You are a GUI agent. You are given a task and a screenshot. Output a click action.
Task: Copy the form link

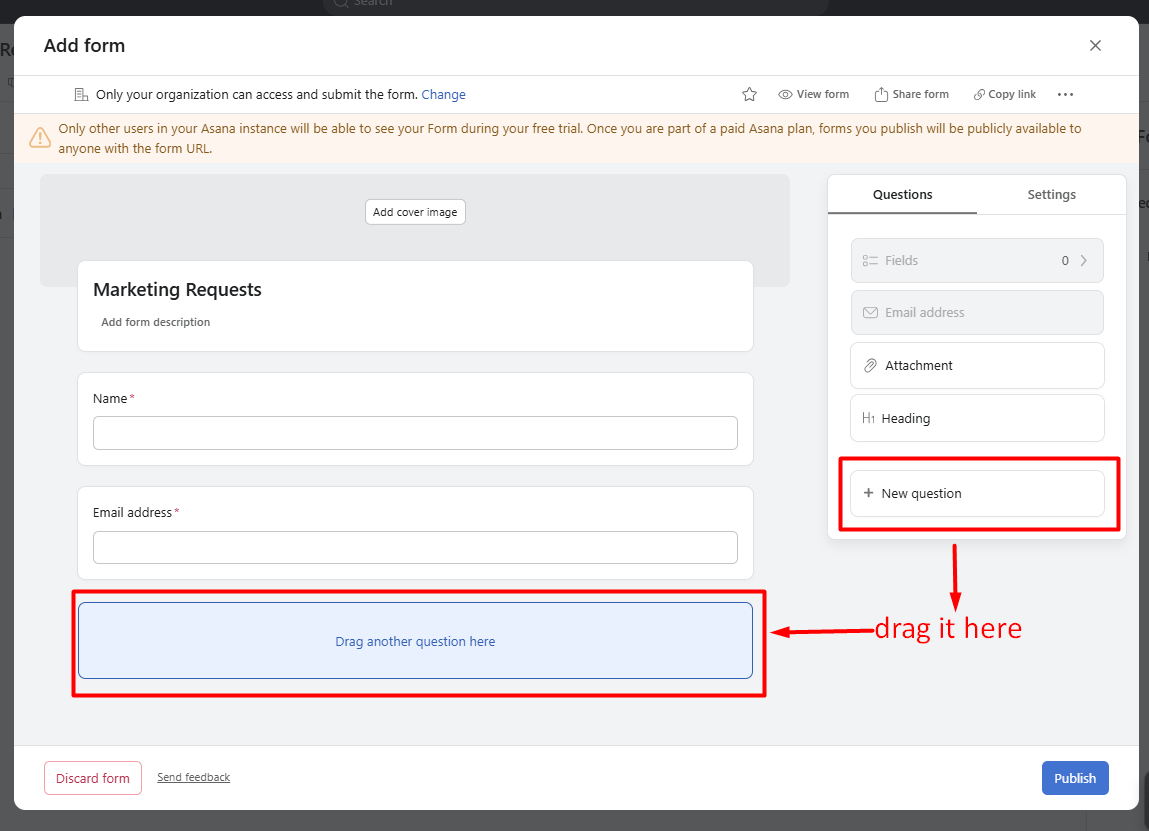point(1004,94)
